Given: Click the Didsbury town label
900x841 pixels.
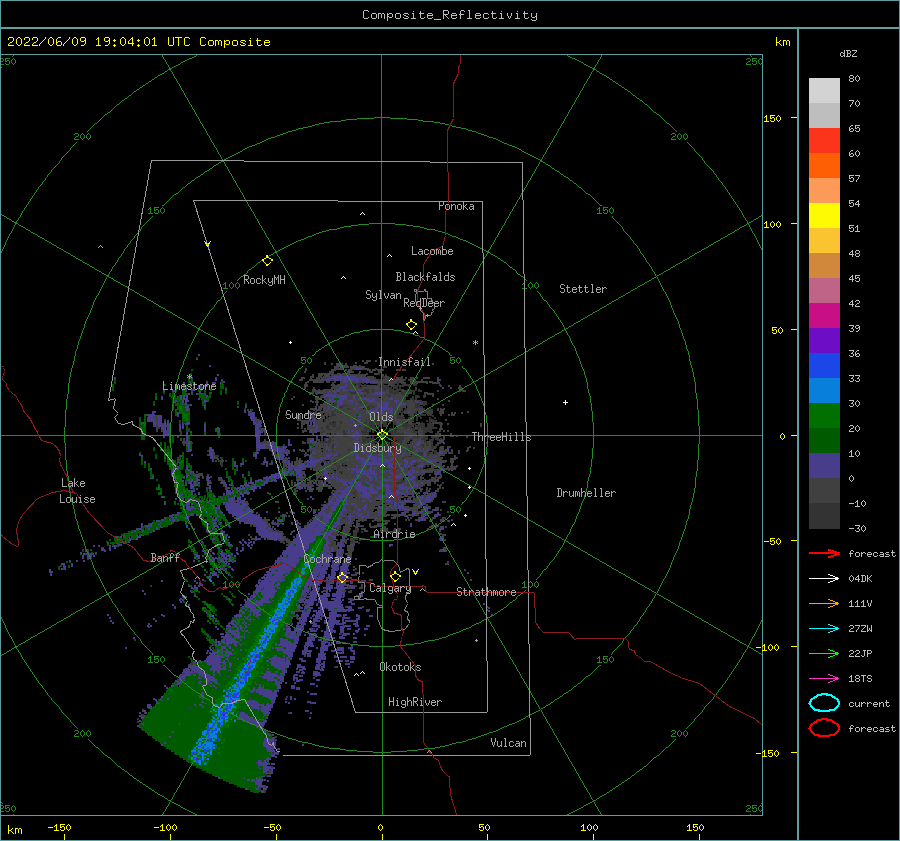Looking at the screenshot, I should 377,448.
